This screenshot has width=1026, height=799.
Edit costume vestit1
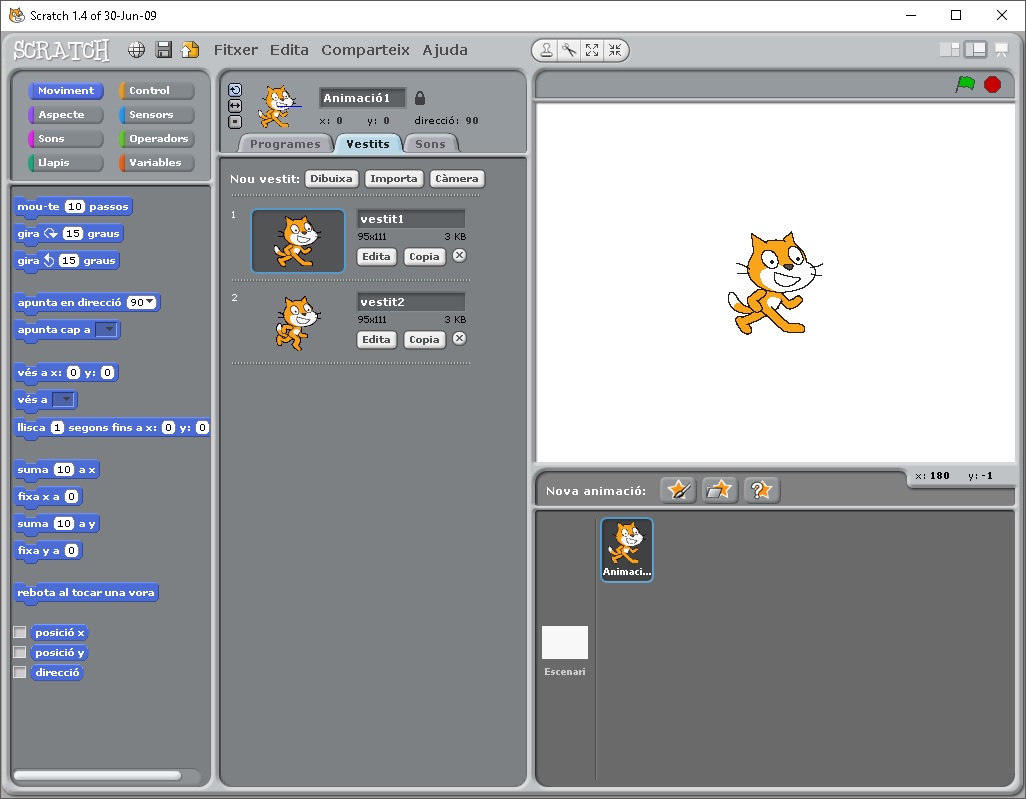pos(376,257)
